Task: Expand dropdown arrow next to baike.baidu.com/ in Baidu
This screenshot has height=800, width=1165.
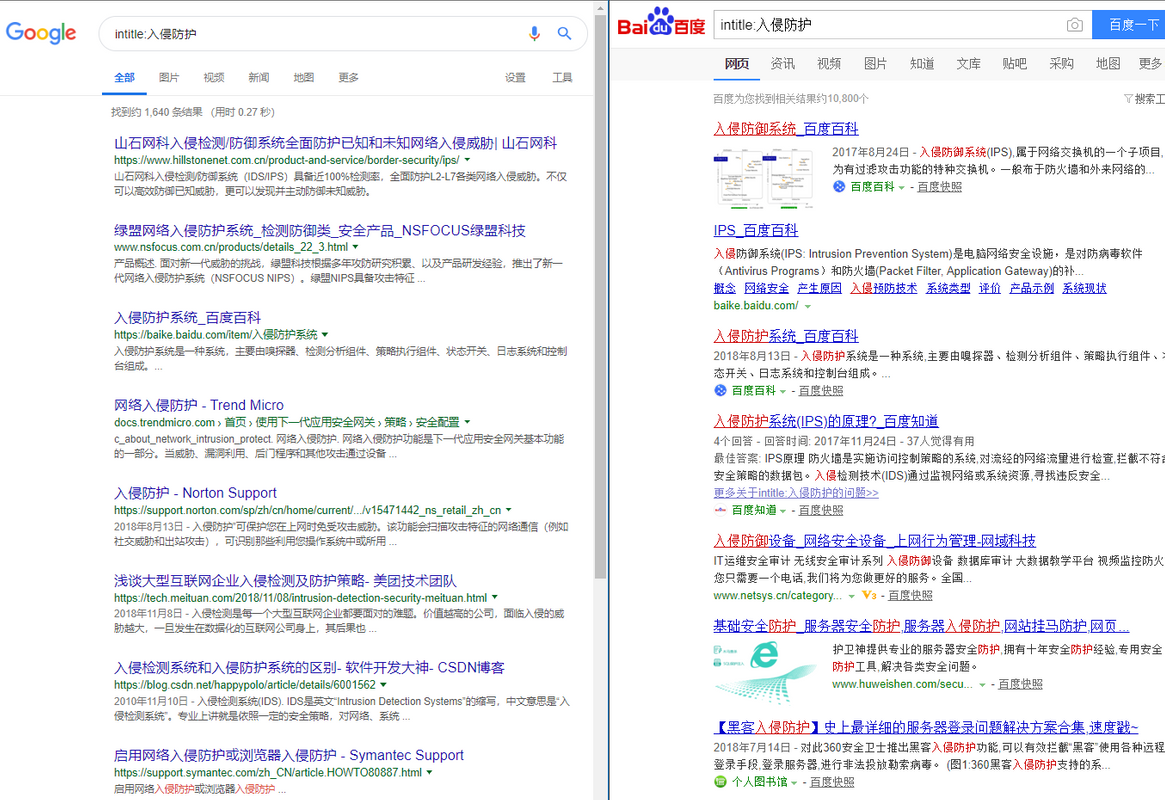Action: [x=808, y=306]
